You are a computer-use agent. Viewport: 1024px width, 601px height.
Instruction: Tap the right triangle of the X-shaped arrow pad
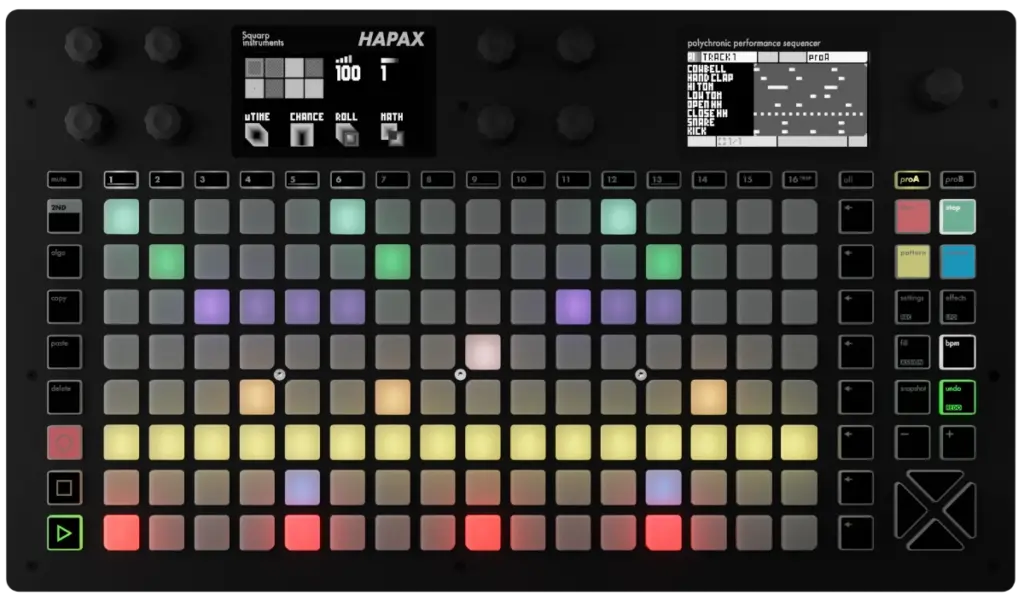[963, 510]
